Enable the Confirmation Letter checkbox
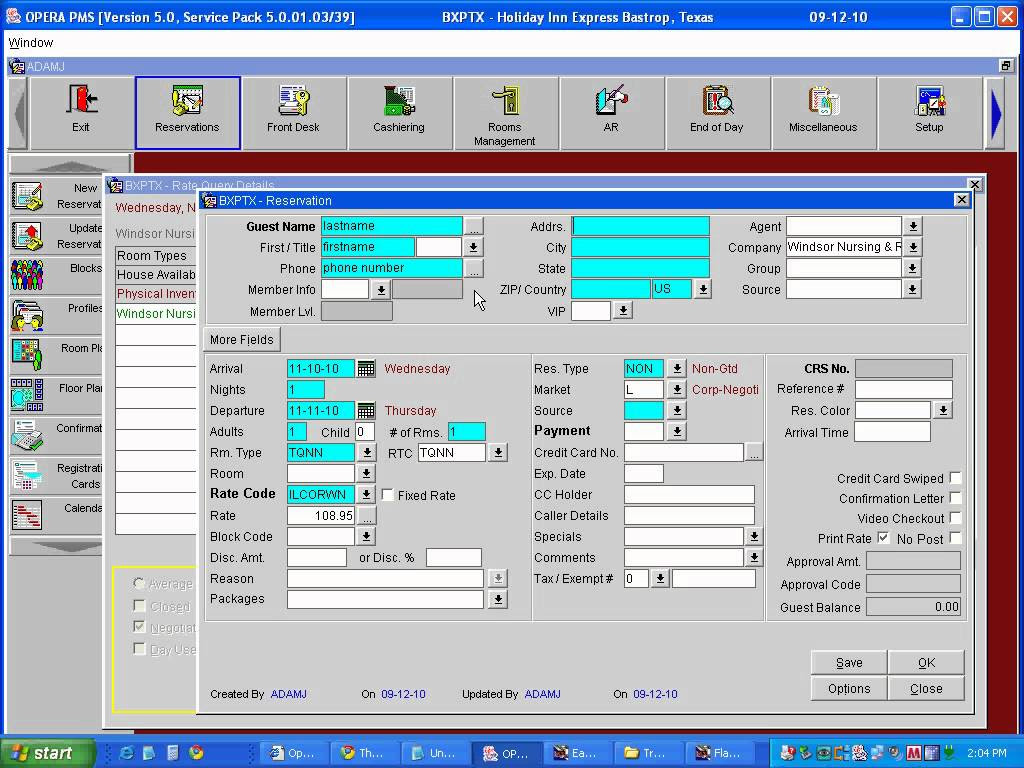 (x=955, y=498)
